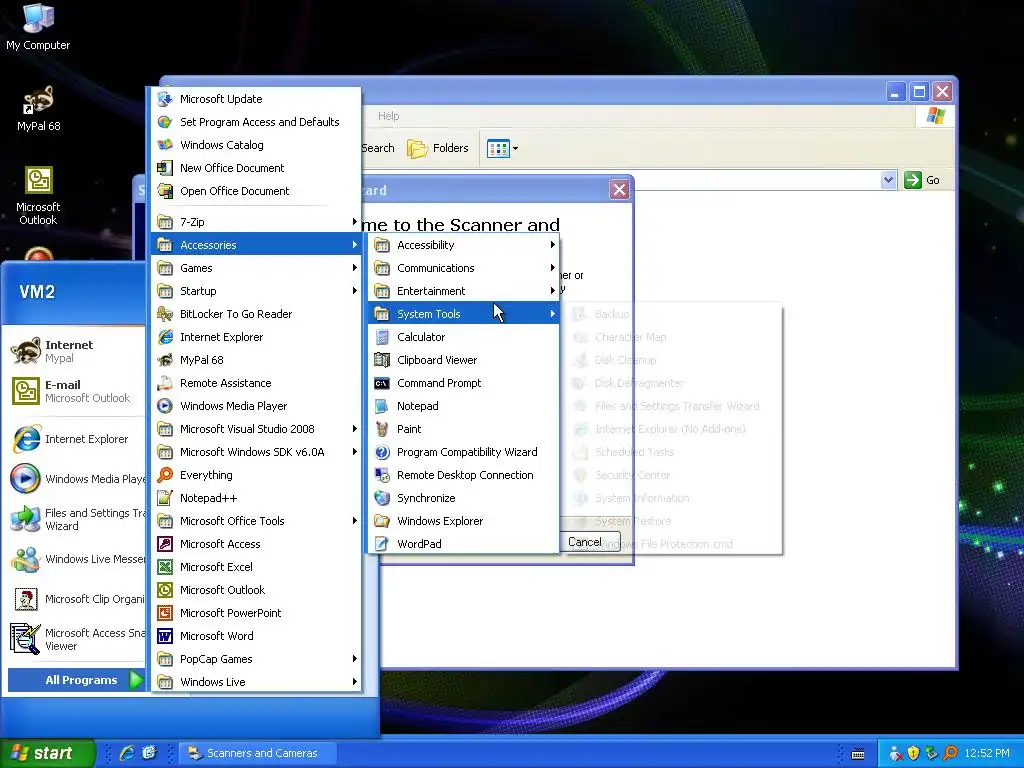This screenshot has height=768, width=1024.
Task: Open Microsoft Access Snapshot Viewer
Action: coord(76,639)
